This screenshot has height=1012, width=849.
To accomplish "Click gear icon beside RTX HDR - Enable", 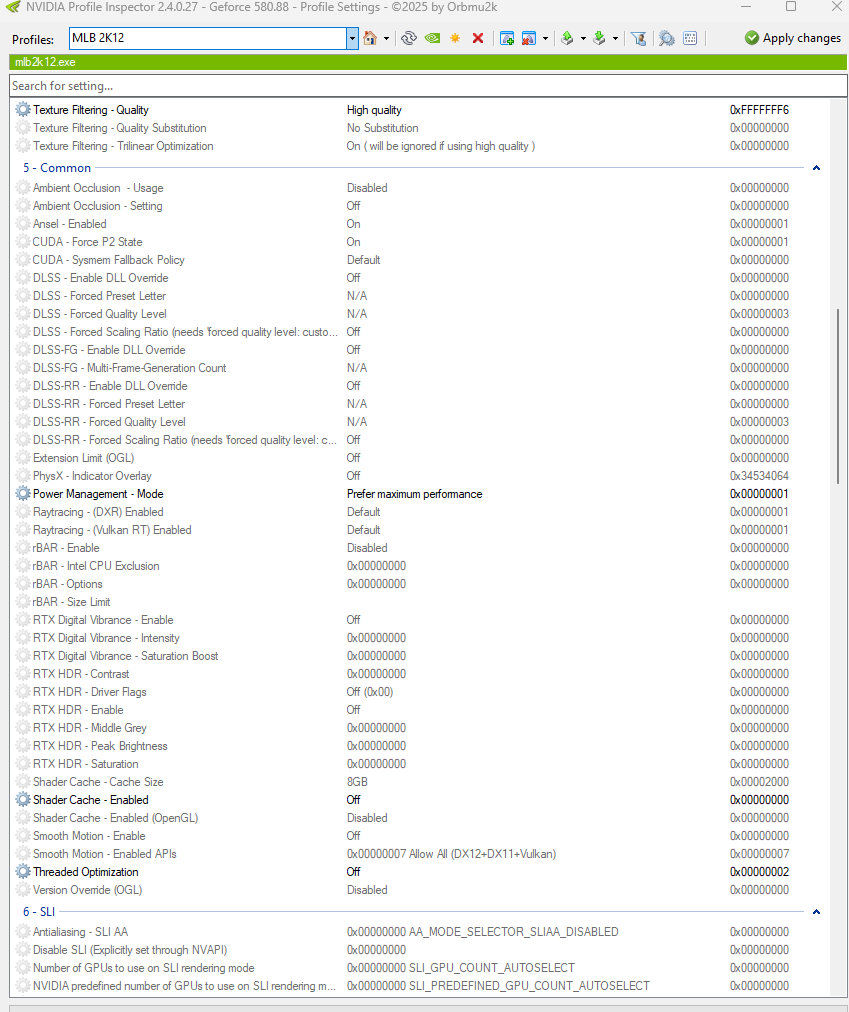I will tap(23, 710).
